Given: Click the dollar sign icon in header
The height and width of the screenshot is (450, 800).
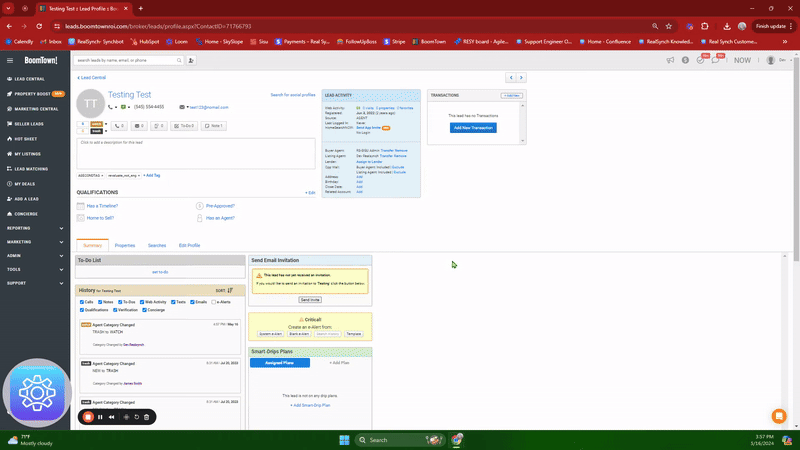Looking at the screenshot, I should tap(685, 60).
